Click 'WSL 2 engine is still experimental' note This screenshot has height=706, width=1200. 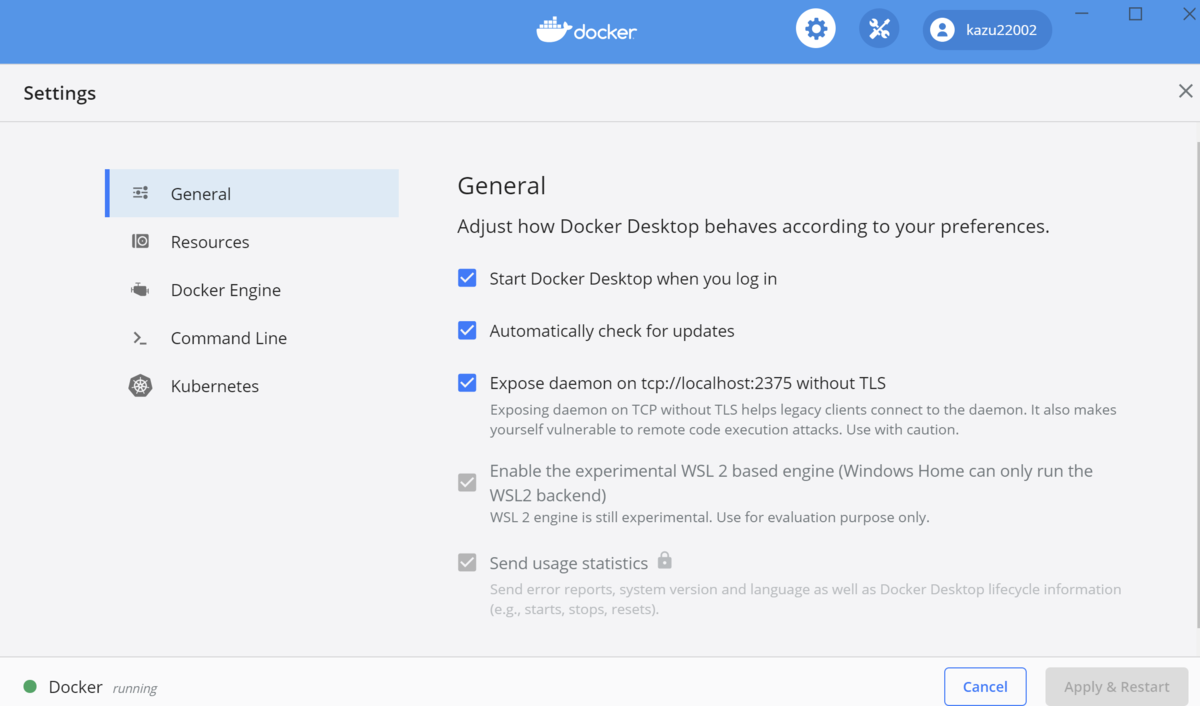click(709, 517)
